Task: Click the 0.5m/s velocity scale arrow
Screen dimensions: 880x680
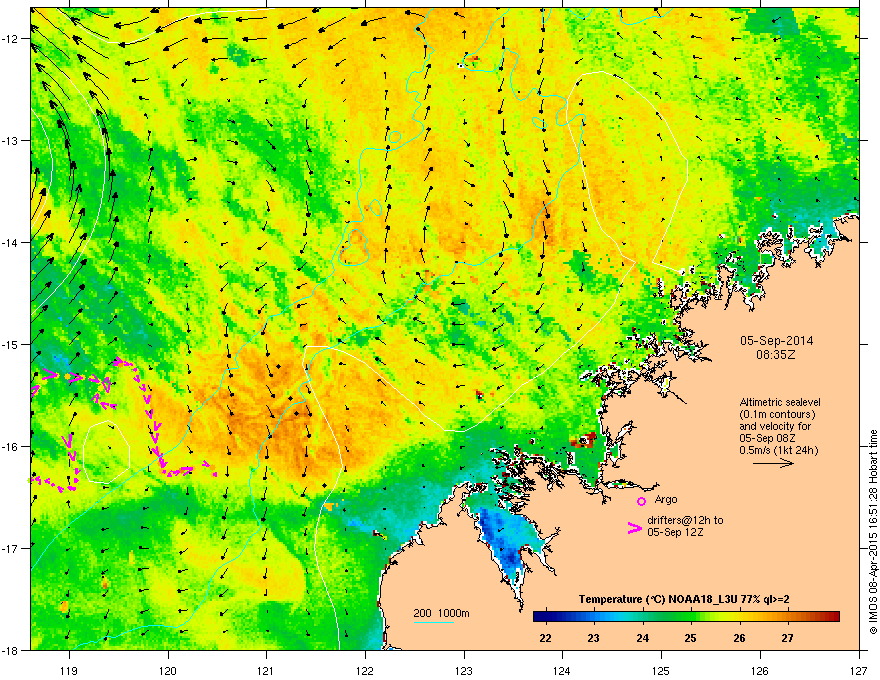Action: tap(773, 463)
